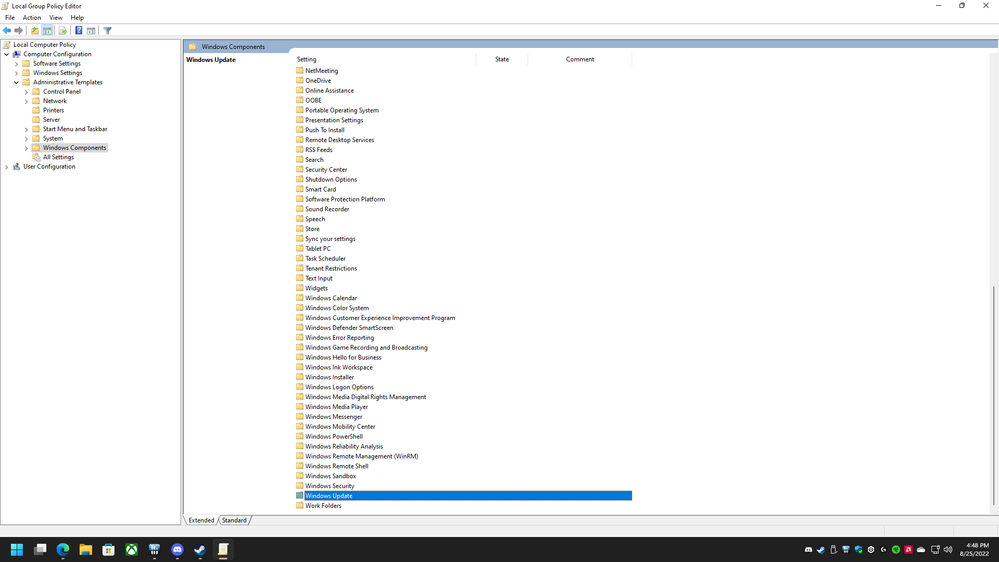Click the network tray icon
Viewport: 999px width, 562px height.
(x=935, y=549)
